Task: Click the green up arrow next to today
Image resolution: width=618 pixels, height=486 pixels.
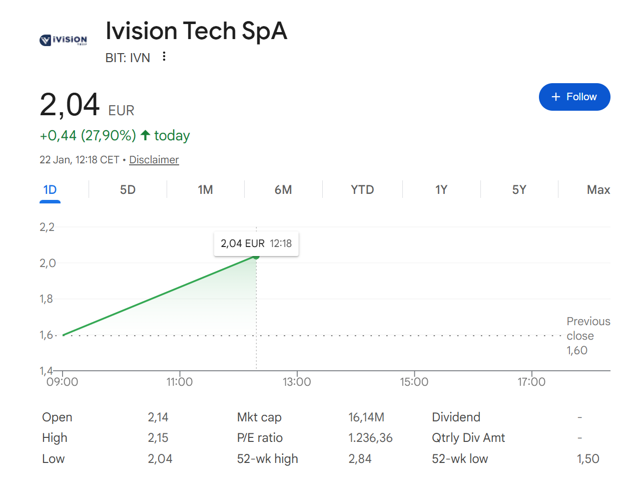Action: pyautogui.click(x=145, y=135)
